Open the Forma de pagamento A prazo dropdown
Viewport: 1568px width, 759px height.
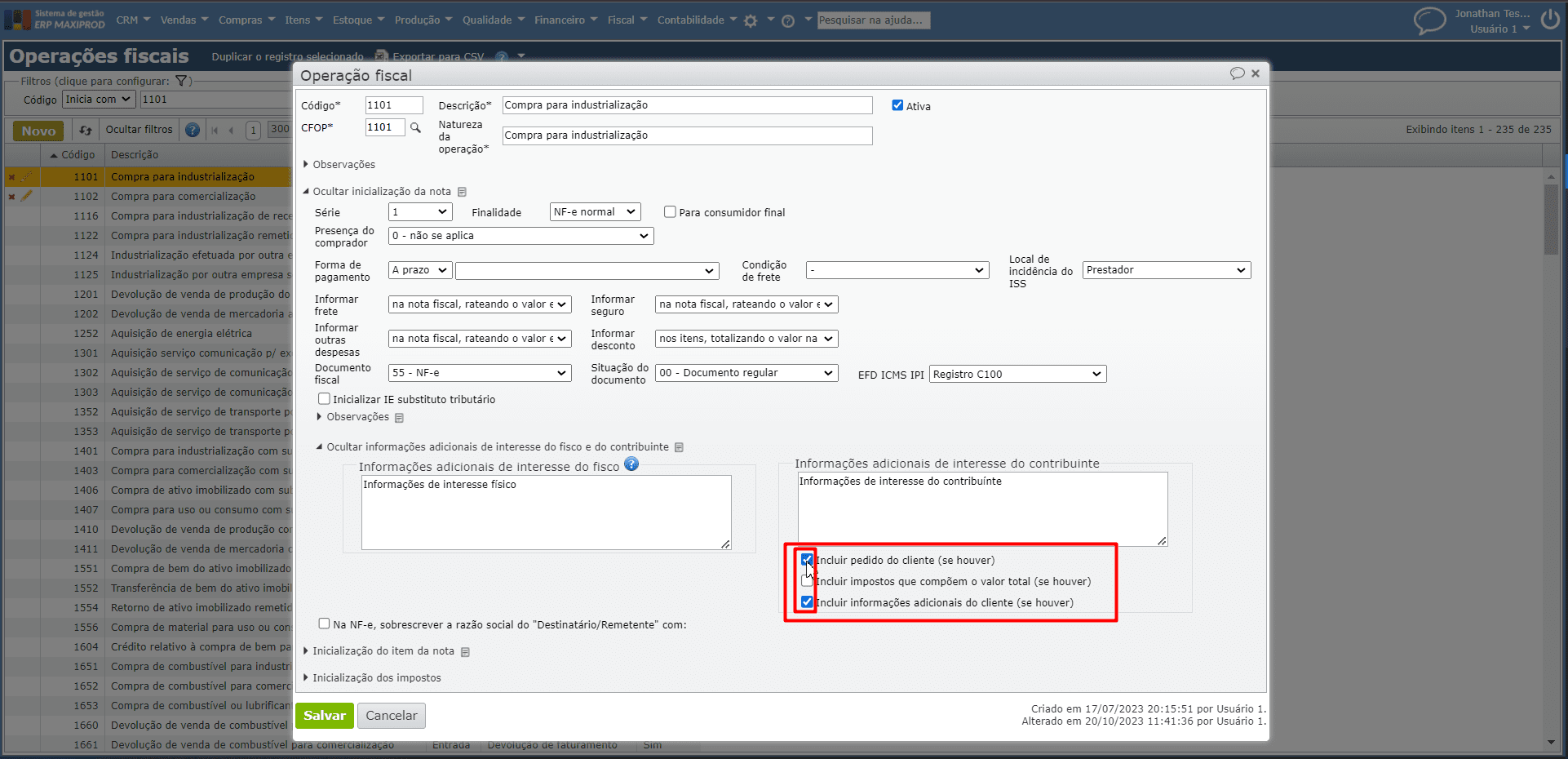point(420,270)
